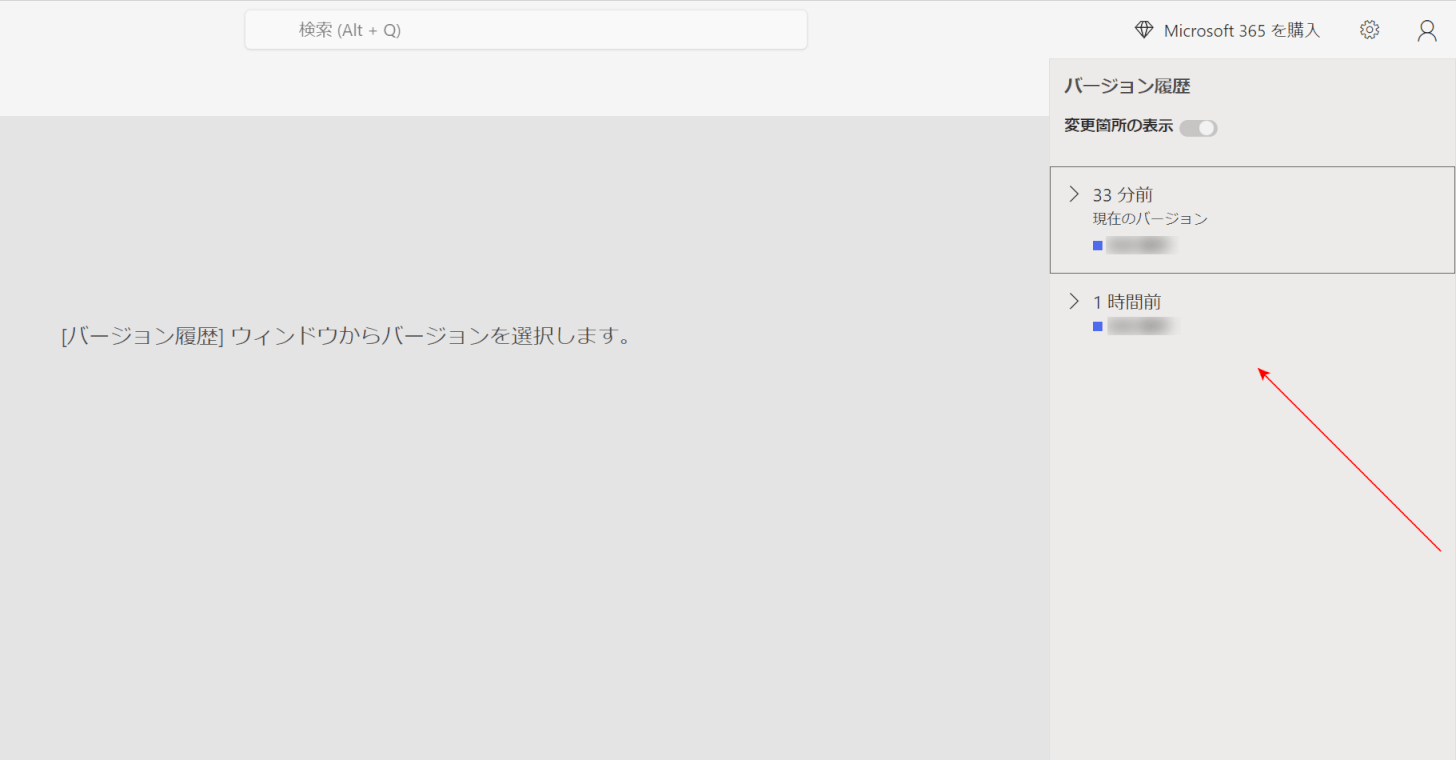Click the バージョン履歴 panel heading
Screen dimensions: 1456x760
pos(1126,86)
